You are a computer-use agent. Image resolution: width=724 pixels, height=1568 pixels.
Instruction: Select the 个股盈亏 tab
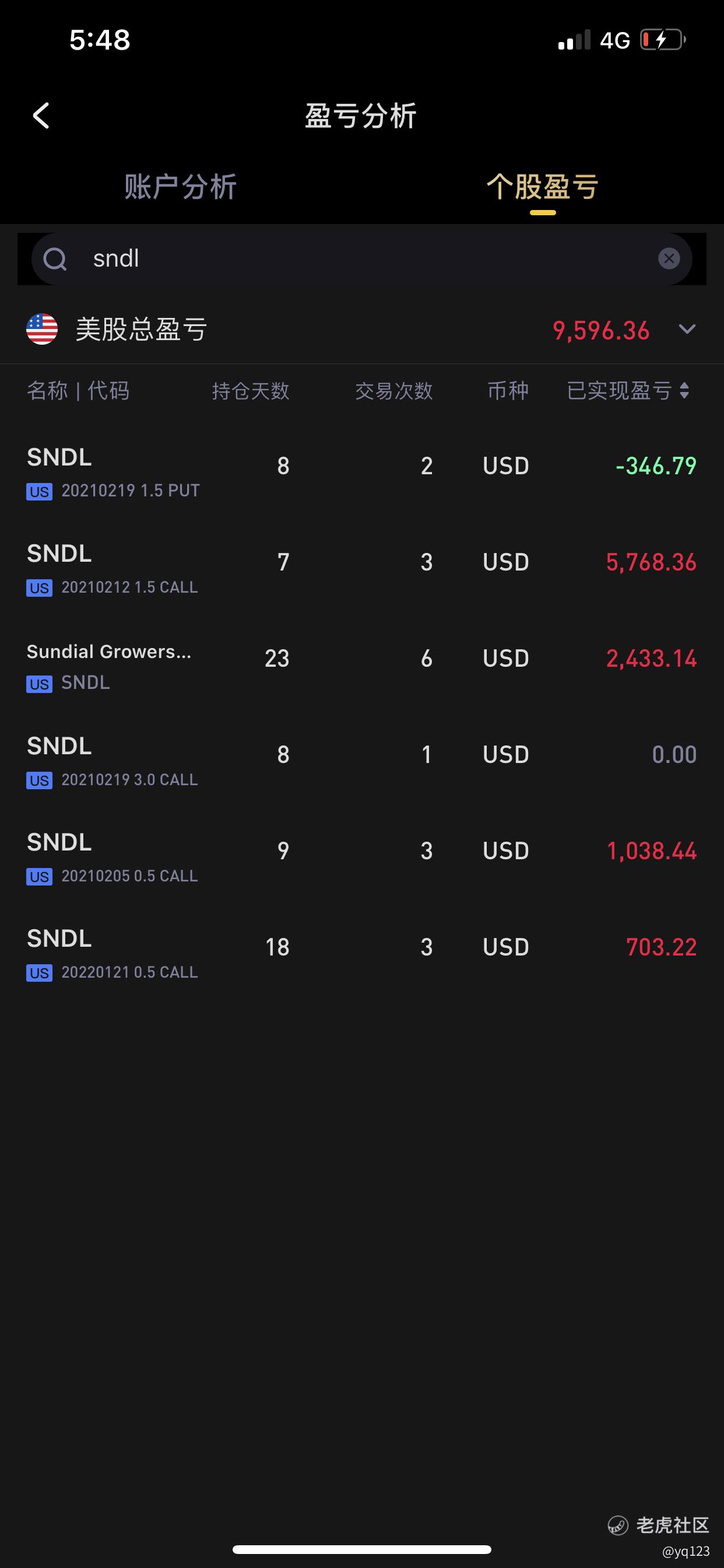[543, 186]
